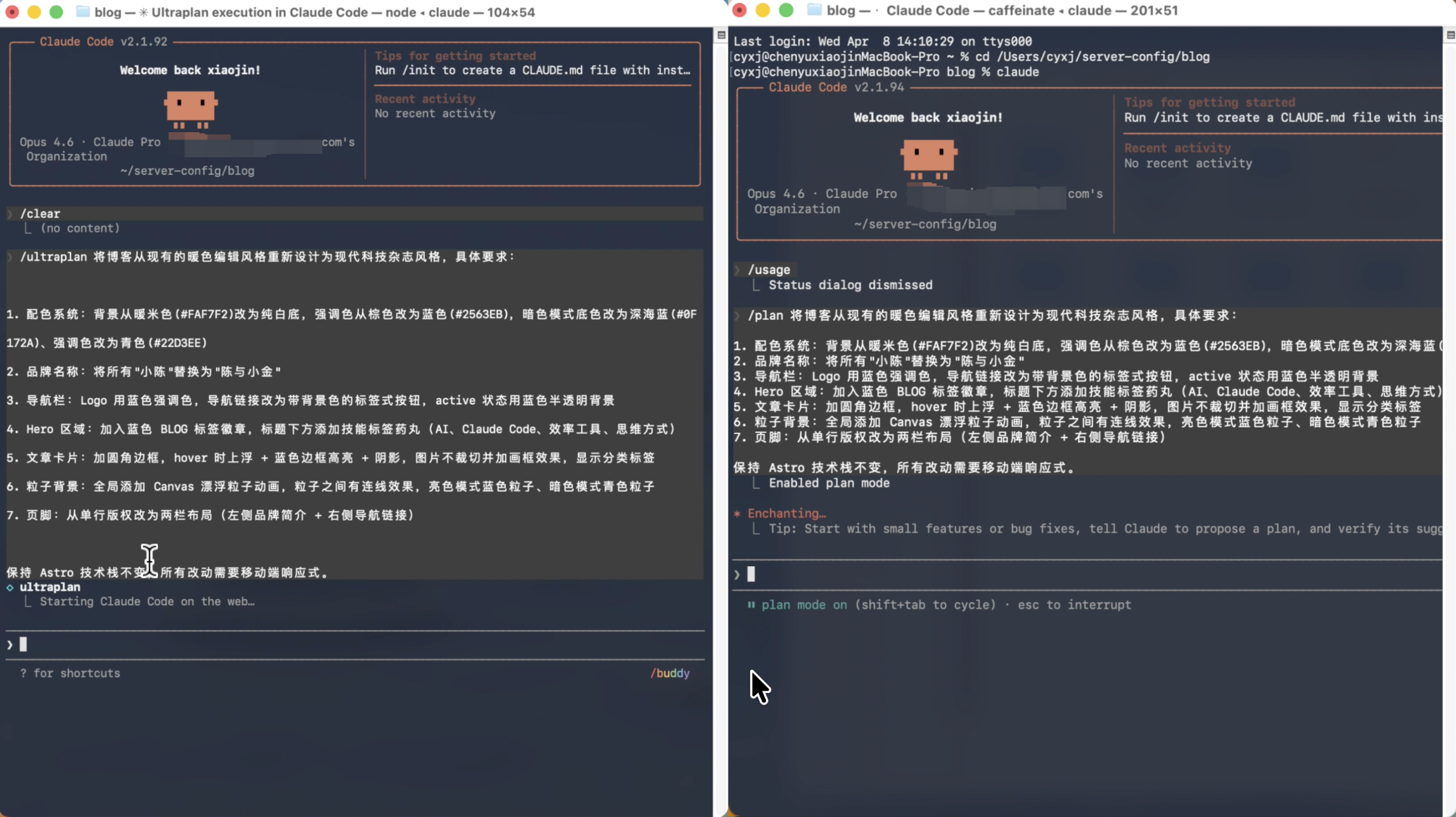The height and width of the screenshot is (817, 1456).
Task: Click item 2 '品牌名称' in the left terminal
Action: [144, 372]
